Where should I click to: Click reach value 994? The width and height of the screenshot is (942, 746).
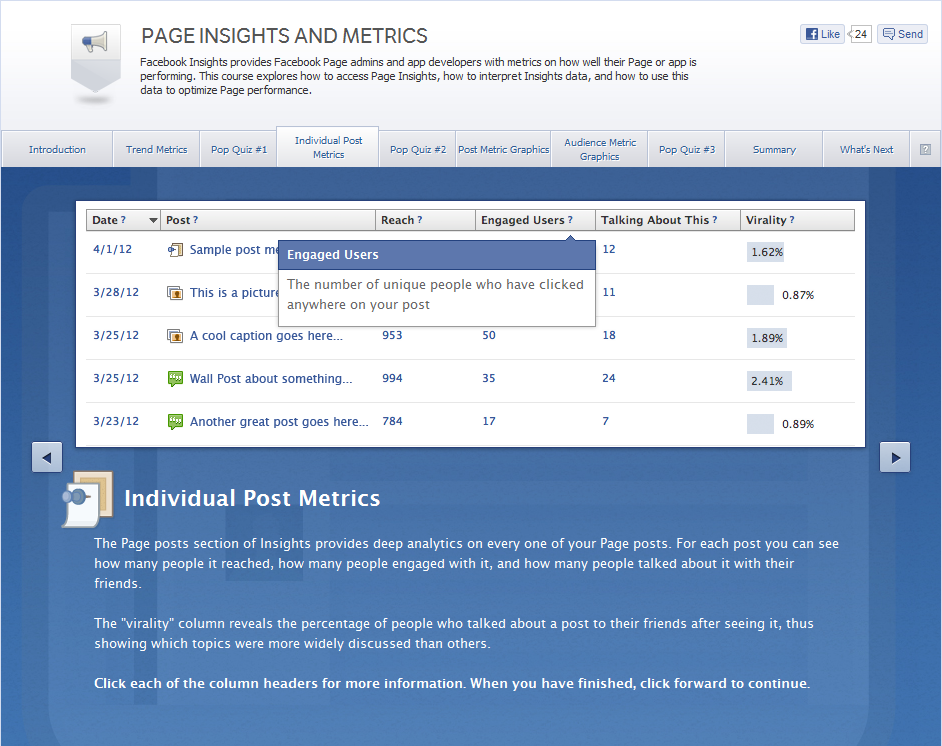(392, 378)
